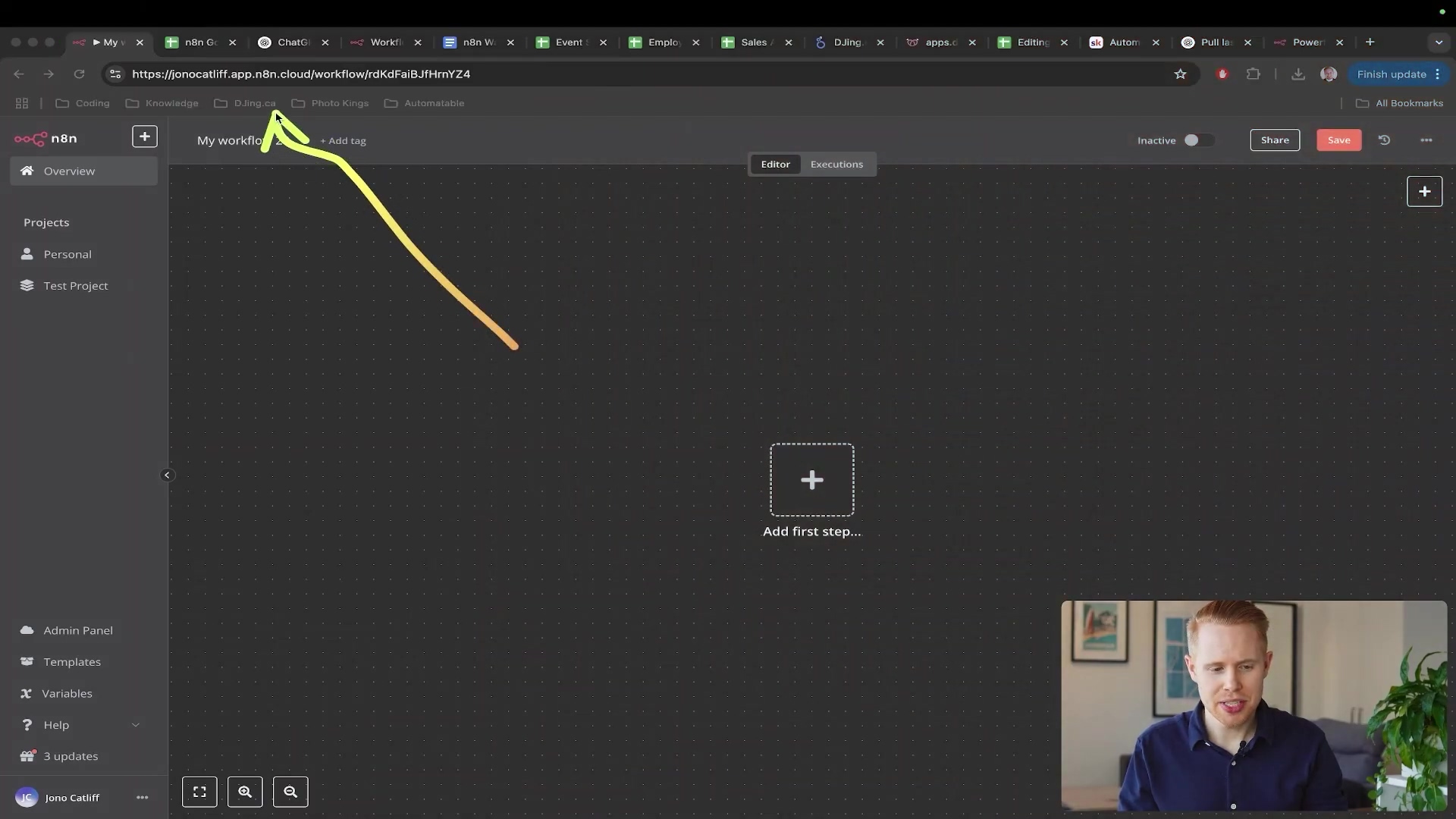Expand the Help menu chevron

tap(136, 725)
